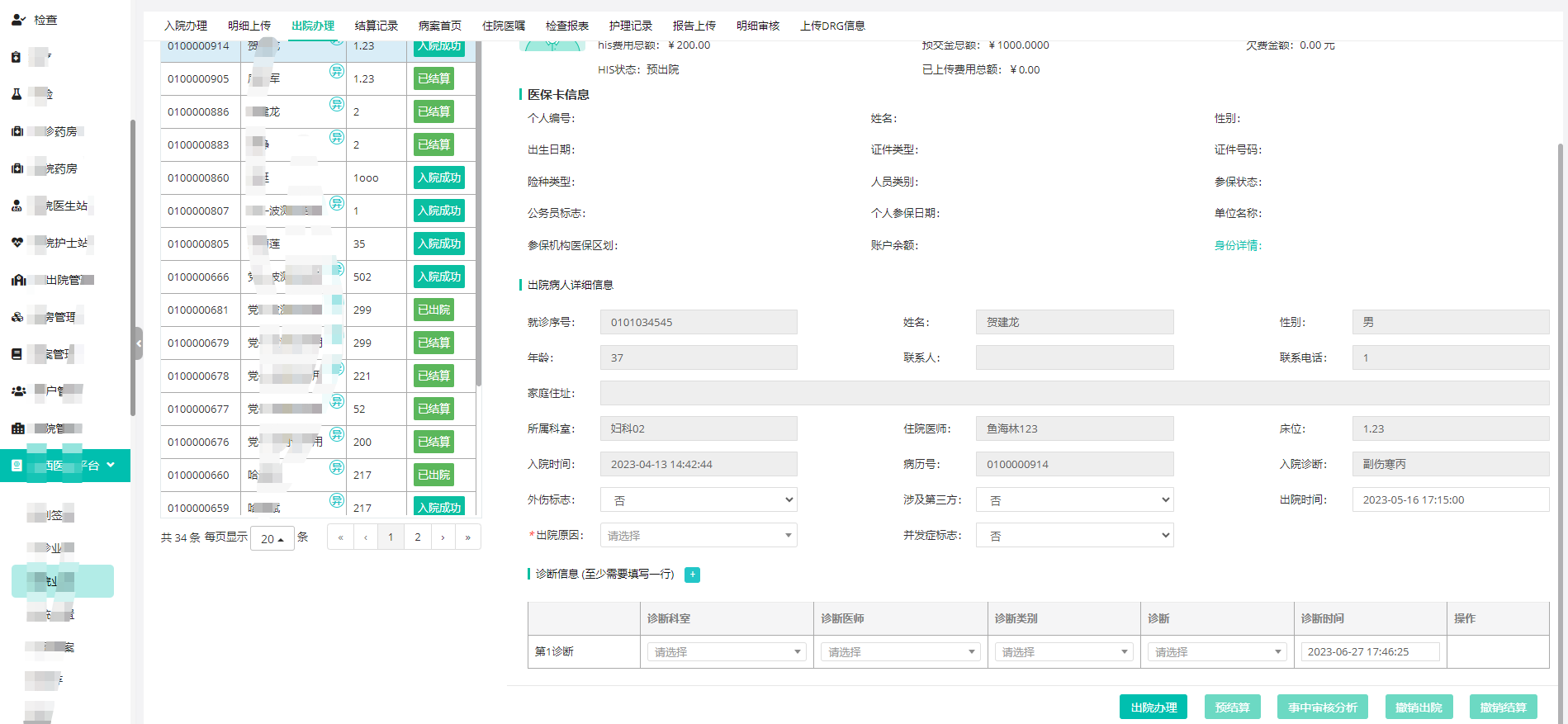Click the icon on the highlighted 平台 menu

pyautogui.click(x=17, y=466)
